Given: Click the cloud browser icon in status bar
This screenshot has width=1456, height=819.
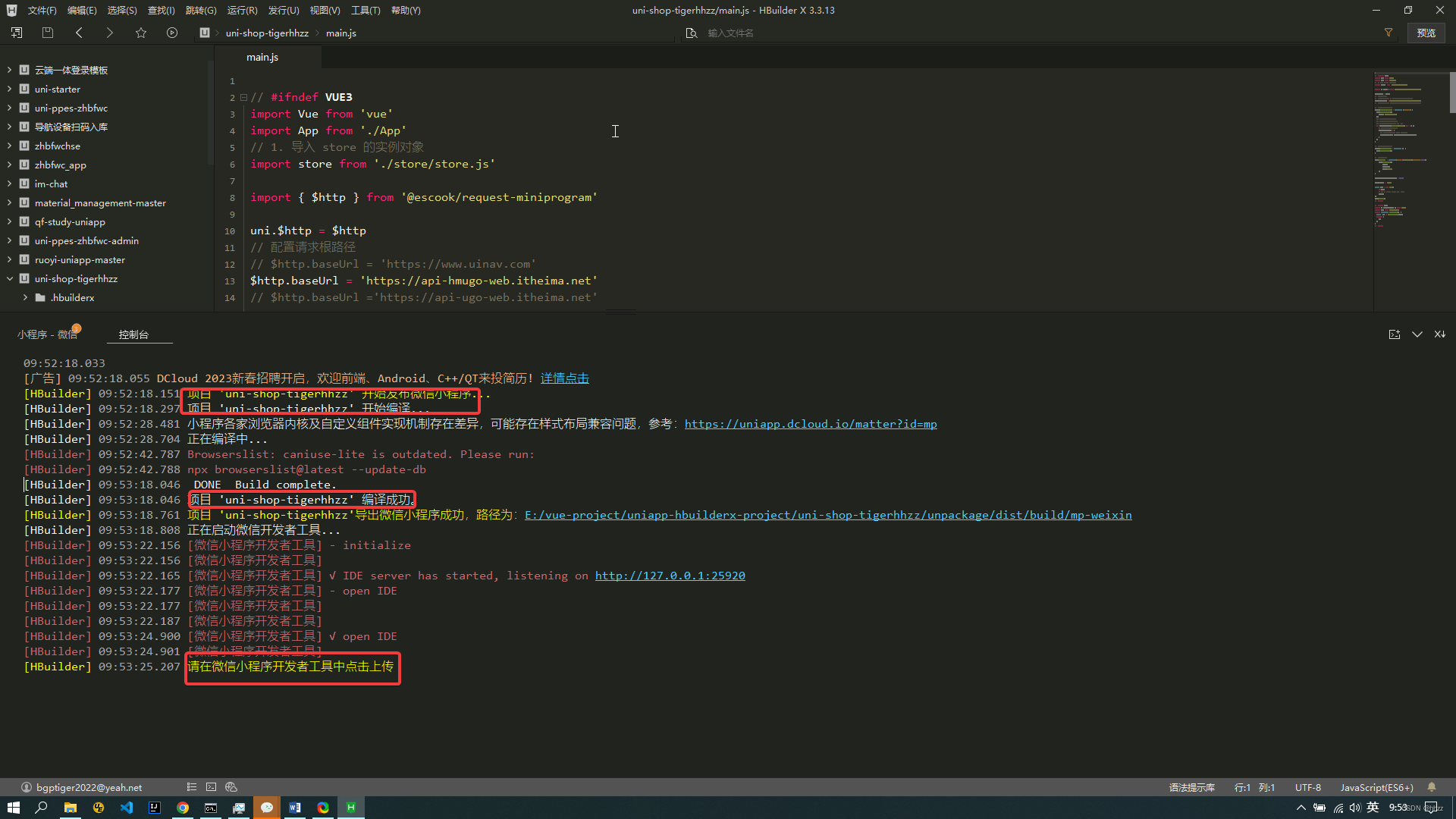Looking at the screenshot, I should click(x=231, y=787).
